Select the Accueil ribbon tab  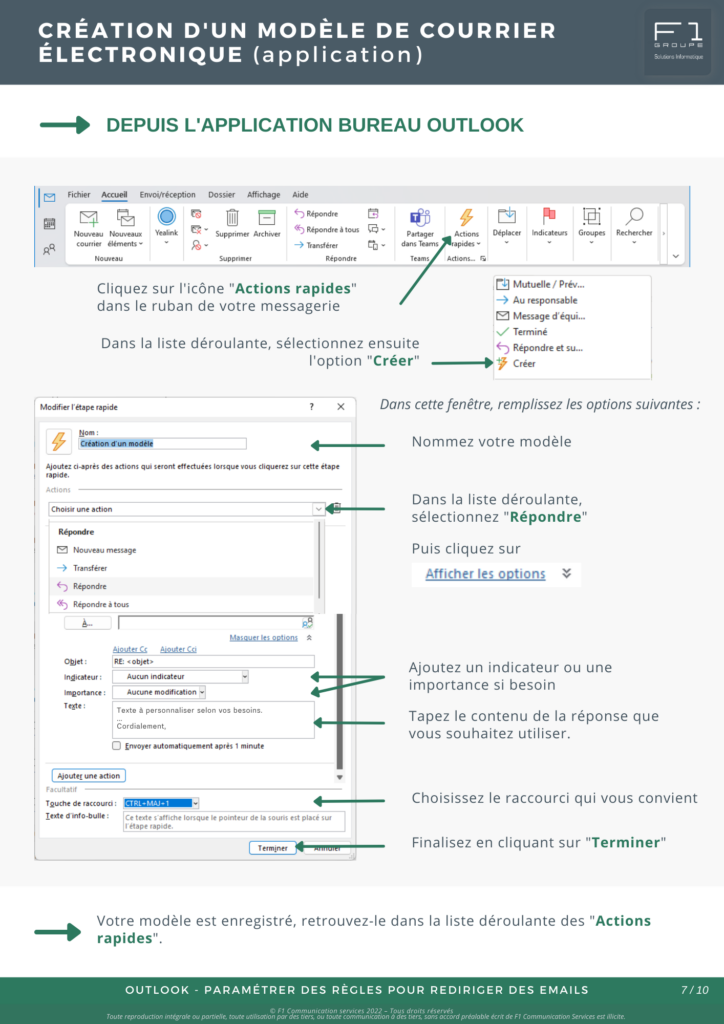114,195
